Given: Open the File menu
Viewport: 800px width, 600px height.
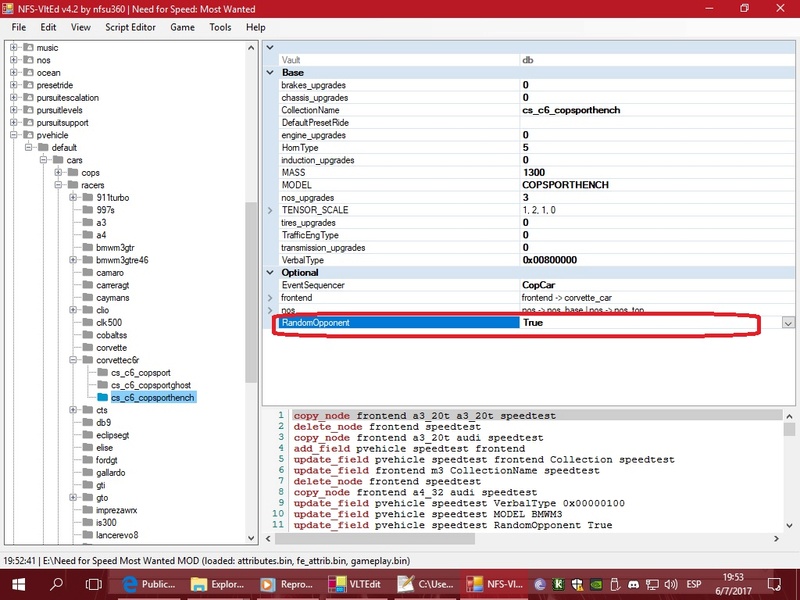Looking at the screenshot, I should point(19,28).
